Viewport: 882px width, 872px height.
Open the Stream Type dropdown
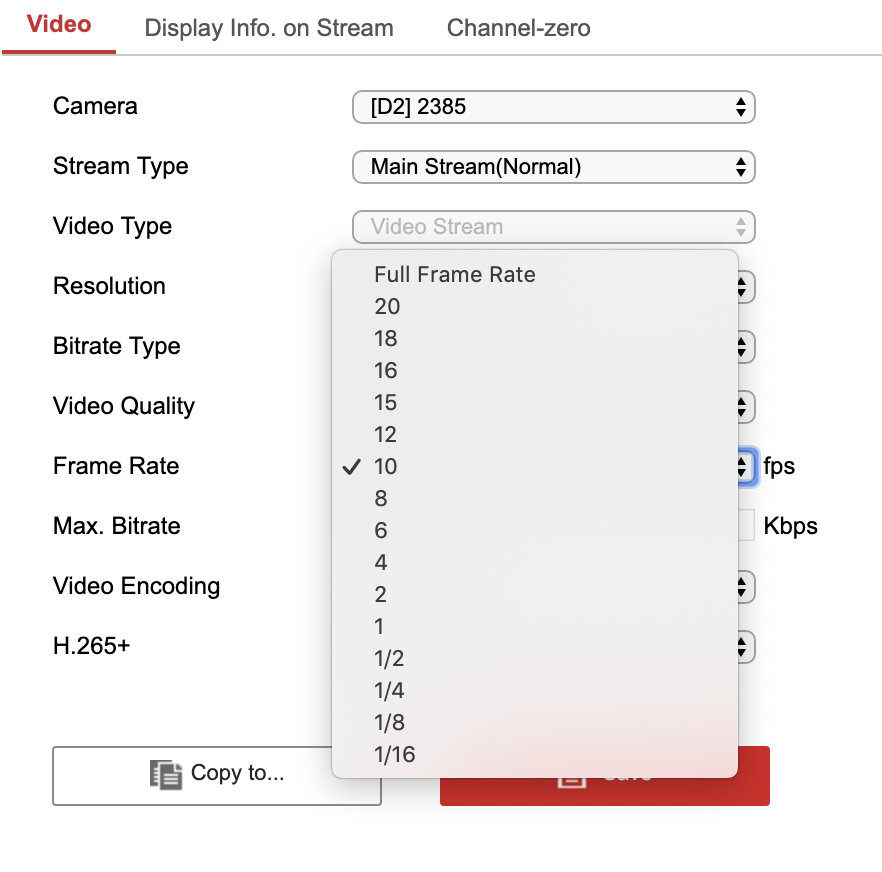click(x=553, y=167)
